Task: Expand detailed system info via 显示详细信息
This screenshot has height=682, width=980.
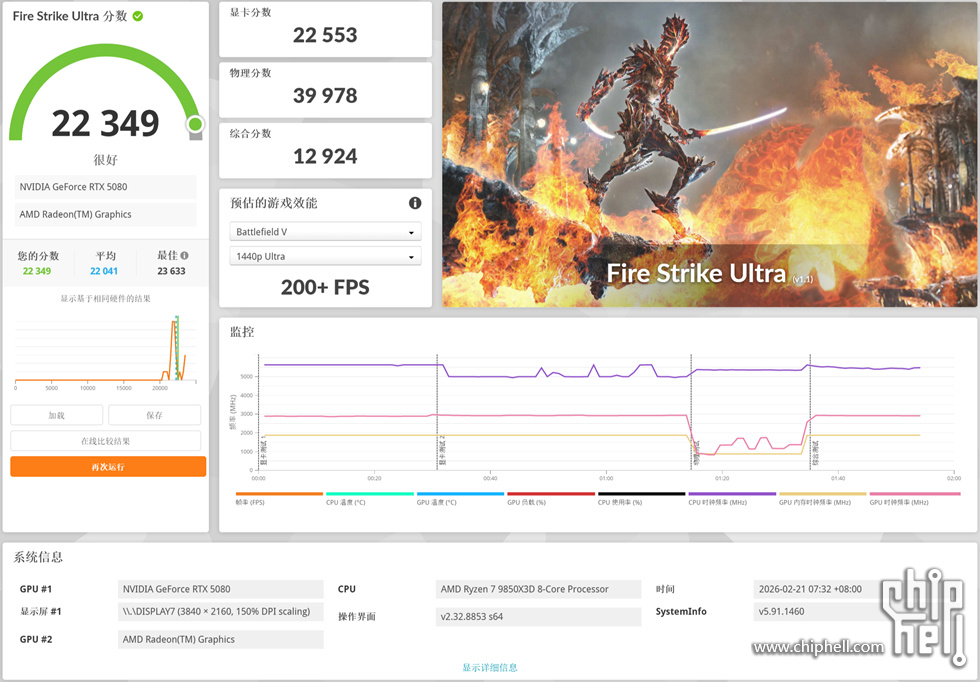Action: pos(489,667)
